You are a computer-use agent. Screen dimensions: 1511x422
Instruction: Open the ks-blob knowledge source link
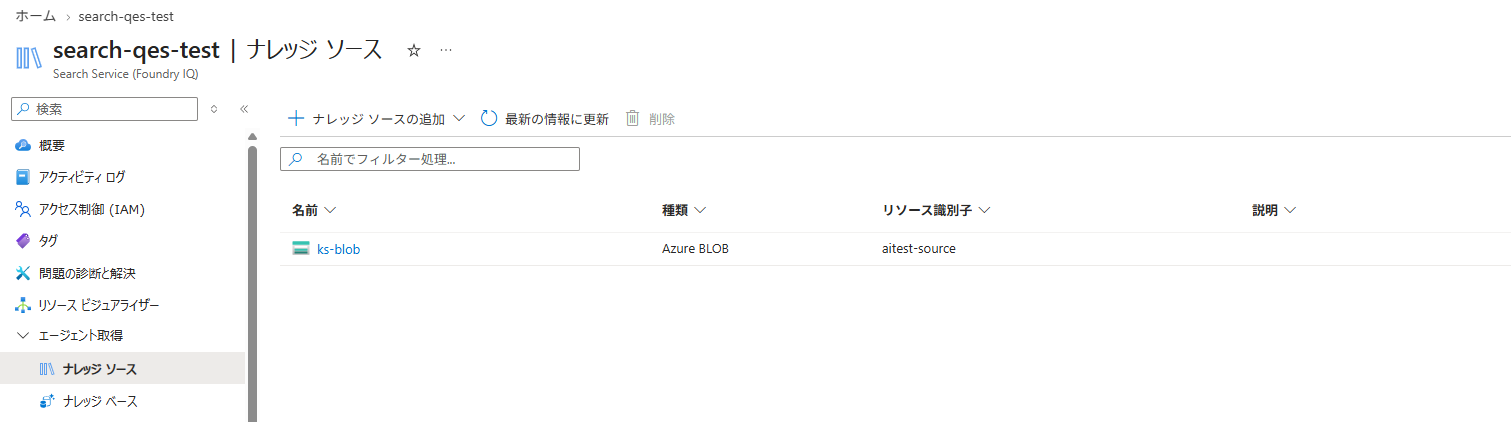click(338, 249)
